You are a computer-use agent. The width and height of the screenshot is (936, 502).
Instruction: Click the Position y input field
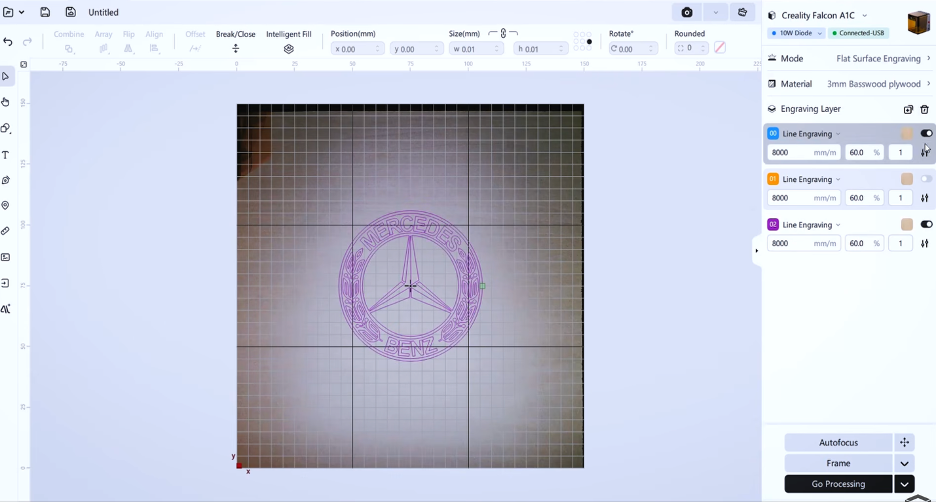[416, 49]
